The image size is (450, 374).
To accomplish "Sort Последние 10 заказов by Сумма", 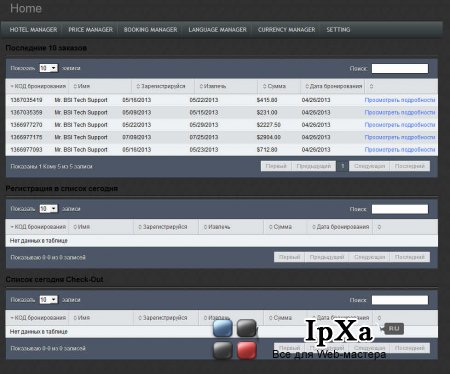I will pos(274,86).
